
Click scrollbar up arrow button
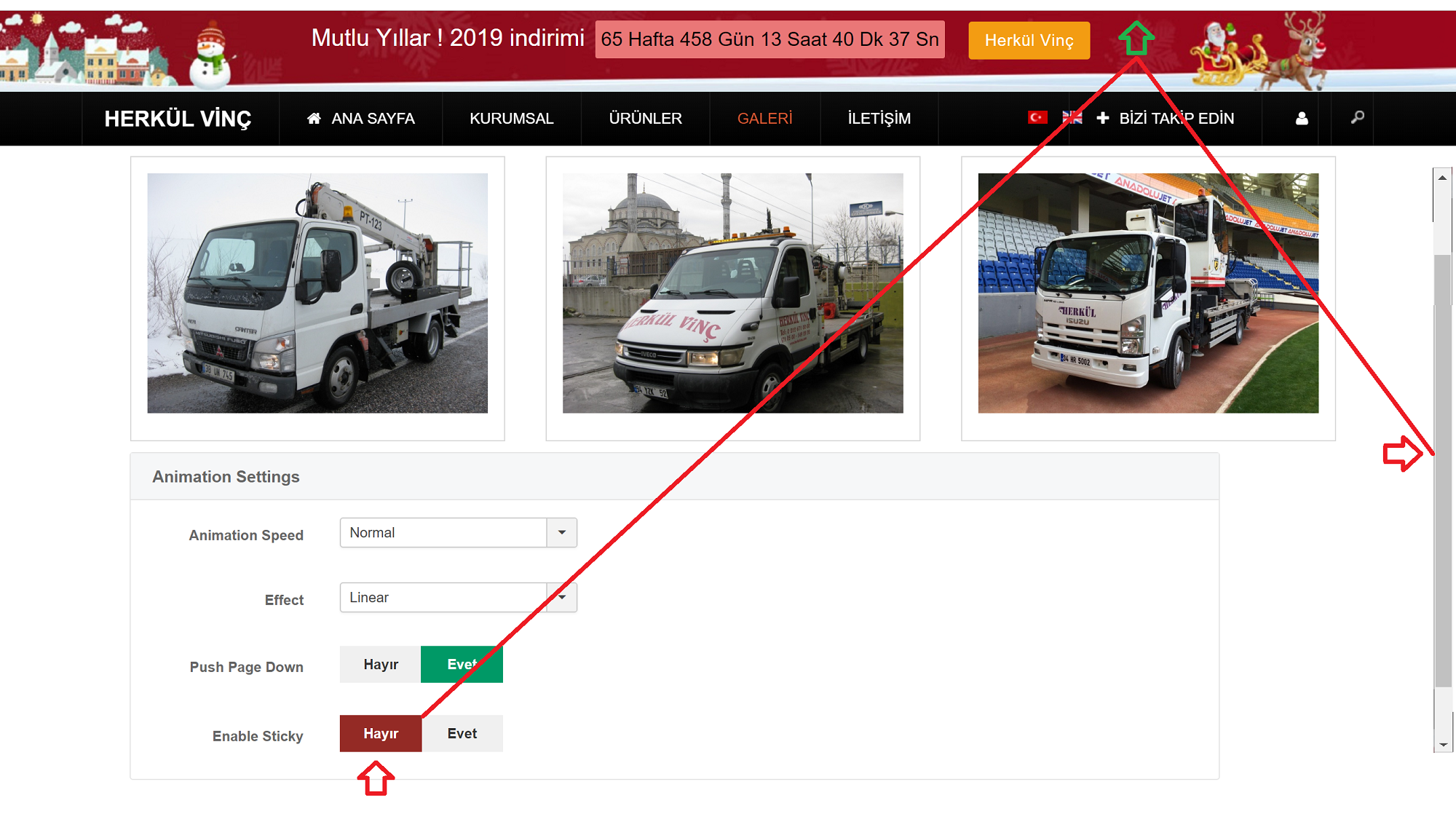[x=1442, y=178]
